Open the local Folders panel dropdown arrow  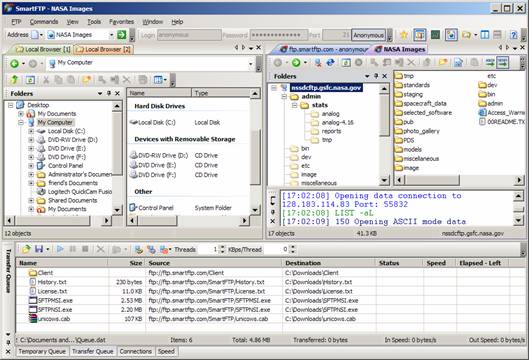click(x=100, y=93)
